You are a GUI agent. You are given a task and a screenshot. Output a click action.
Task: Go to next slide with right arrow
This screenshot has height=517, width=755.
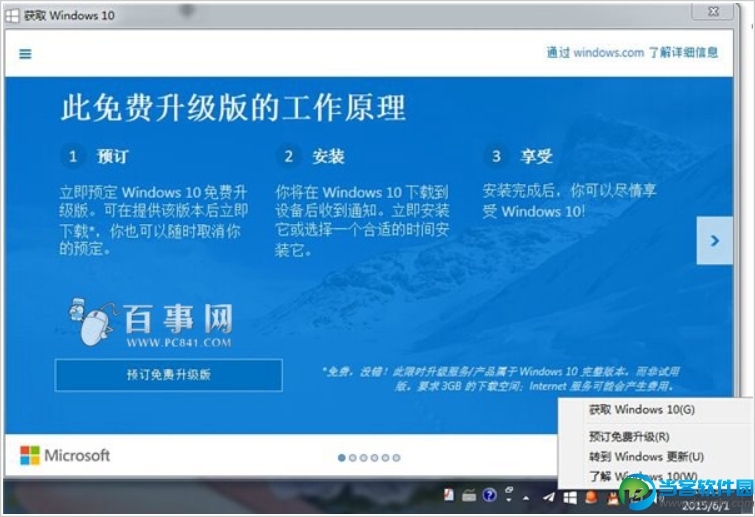point(715,240)
